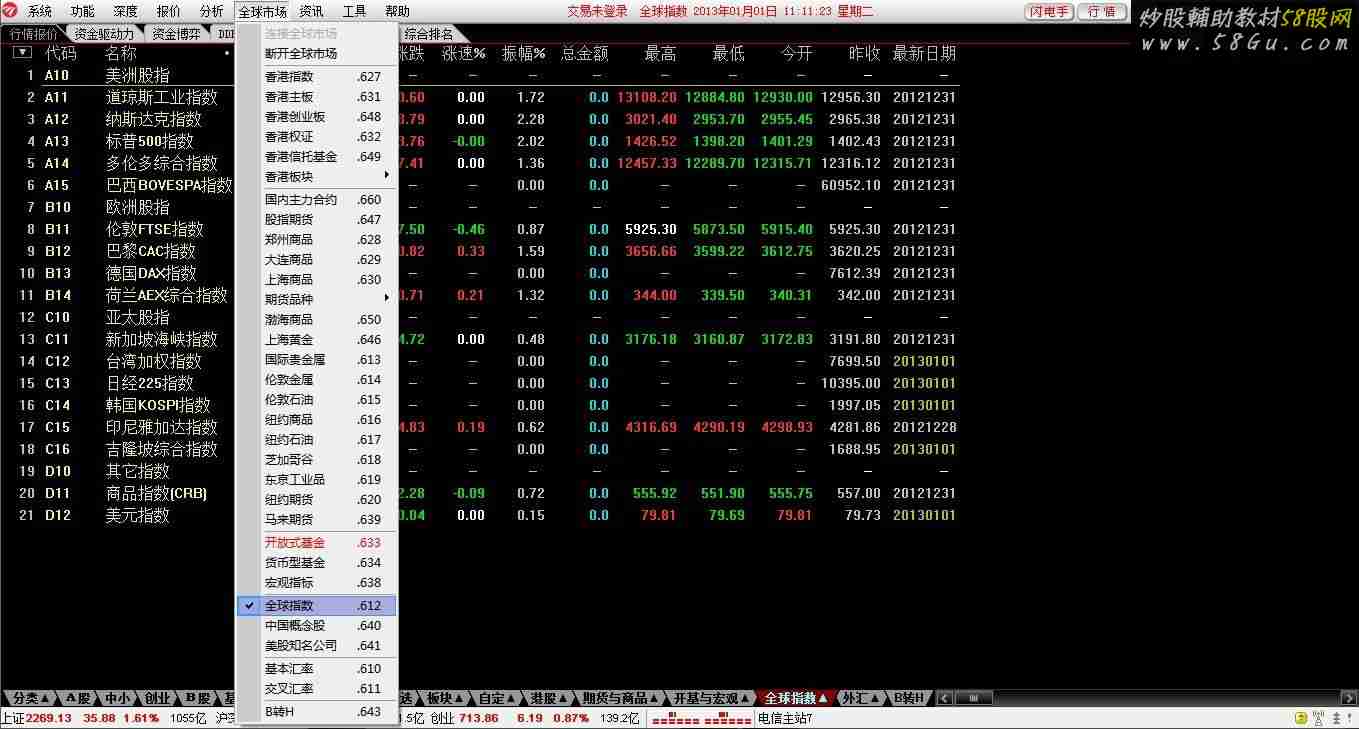Select 国内主力合约 menu entry
This screenshot has width=1359, height=729.
[x=317, y=200]
